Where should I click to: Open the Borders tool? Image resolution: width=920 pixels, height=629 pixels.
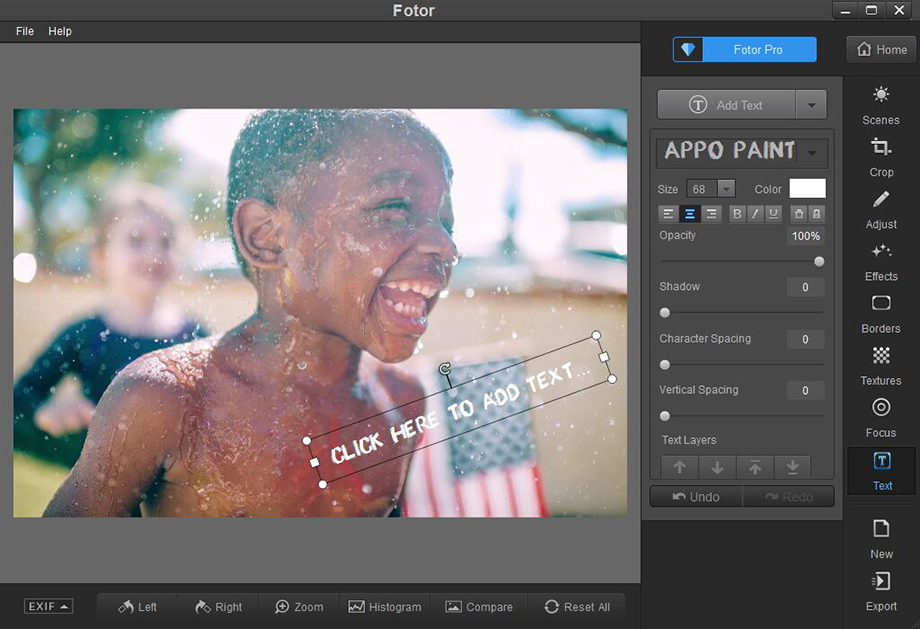point(881,312)
